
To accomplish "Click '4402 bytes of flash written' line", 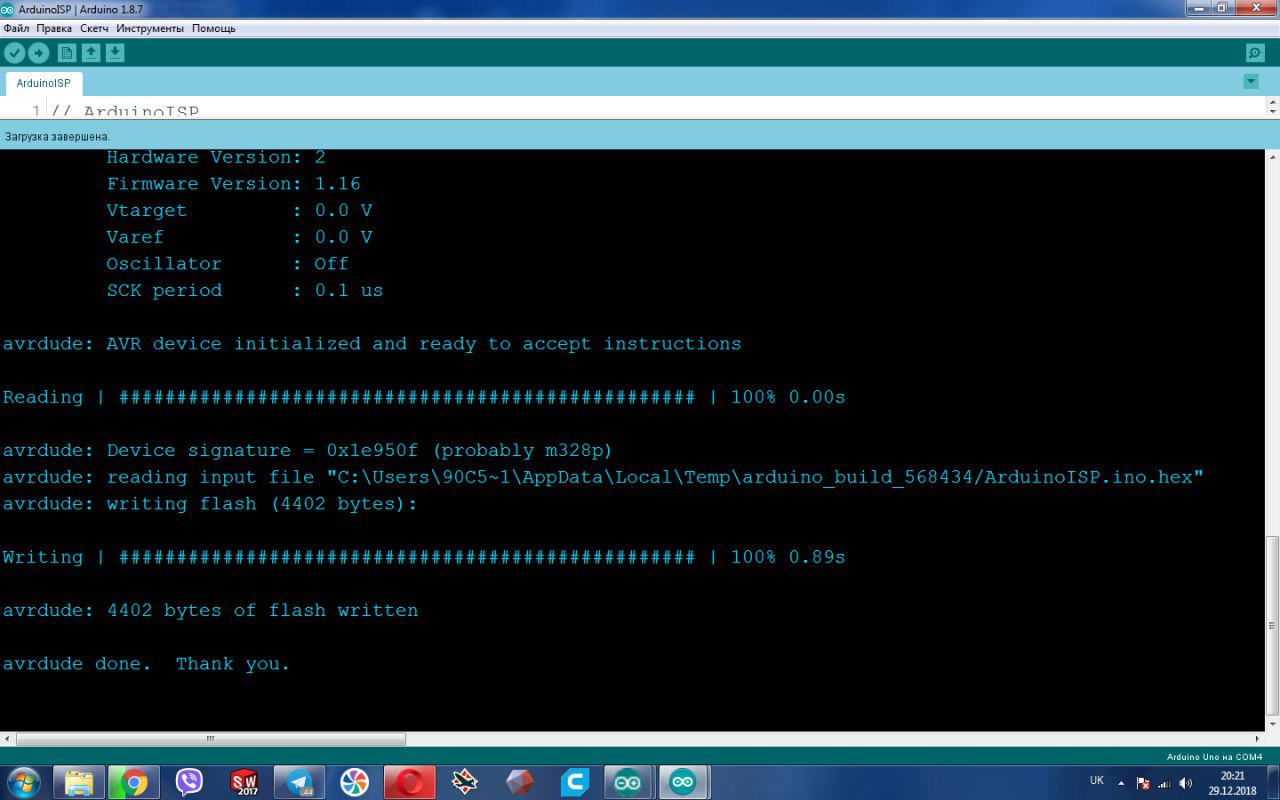I will 210,610.
